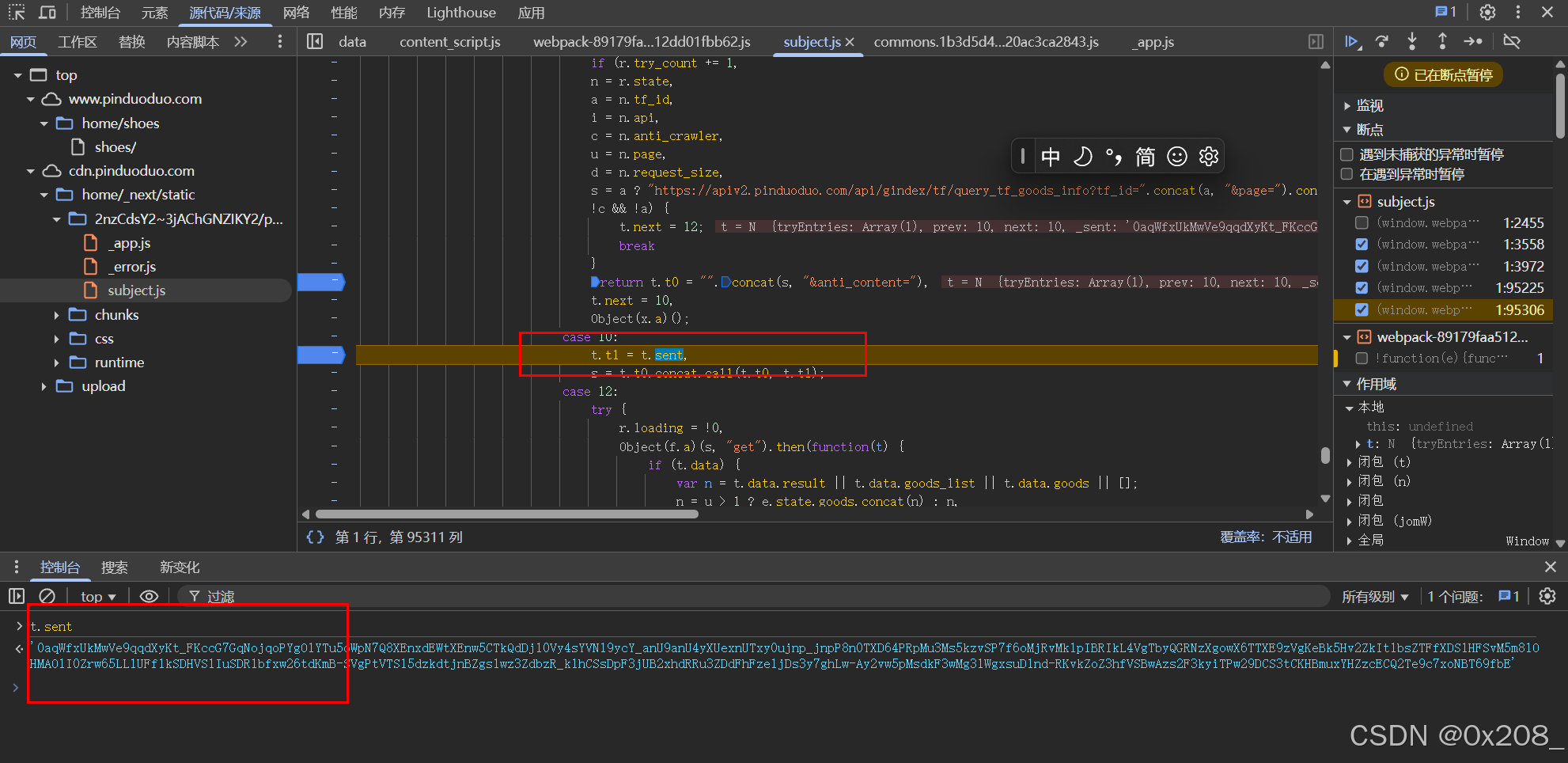This screenshot has height=763, width=1568.
Task: Click the Coverage not applicable (不适用) link
Action: tap(1292, 537)
